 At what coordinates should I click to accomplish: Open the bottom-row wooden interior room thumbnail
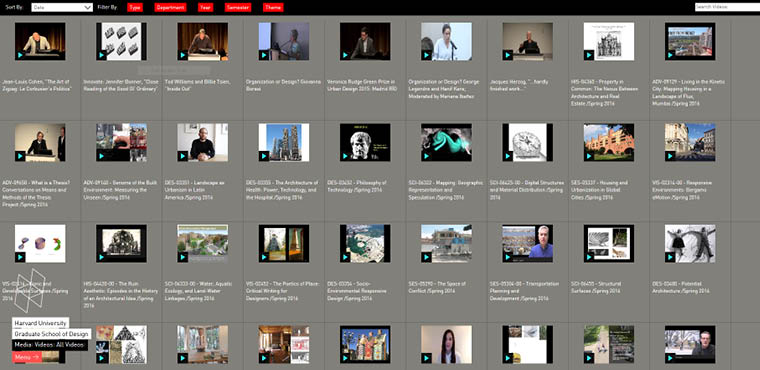point(284,344)
